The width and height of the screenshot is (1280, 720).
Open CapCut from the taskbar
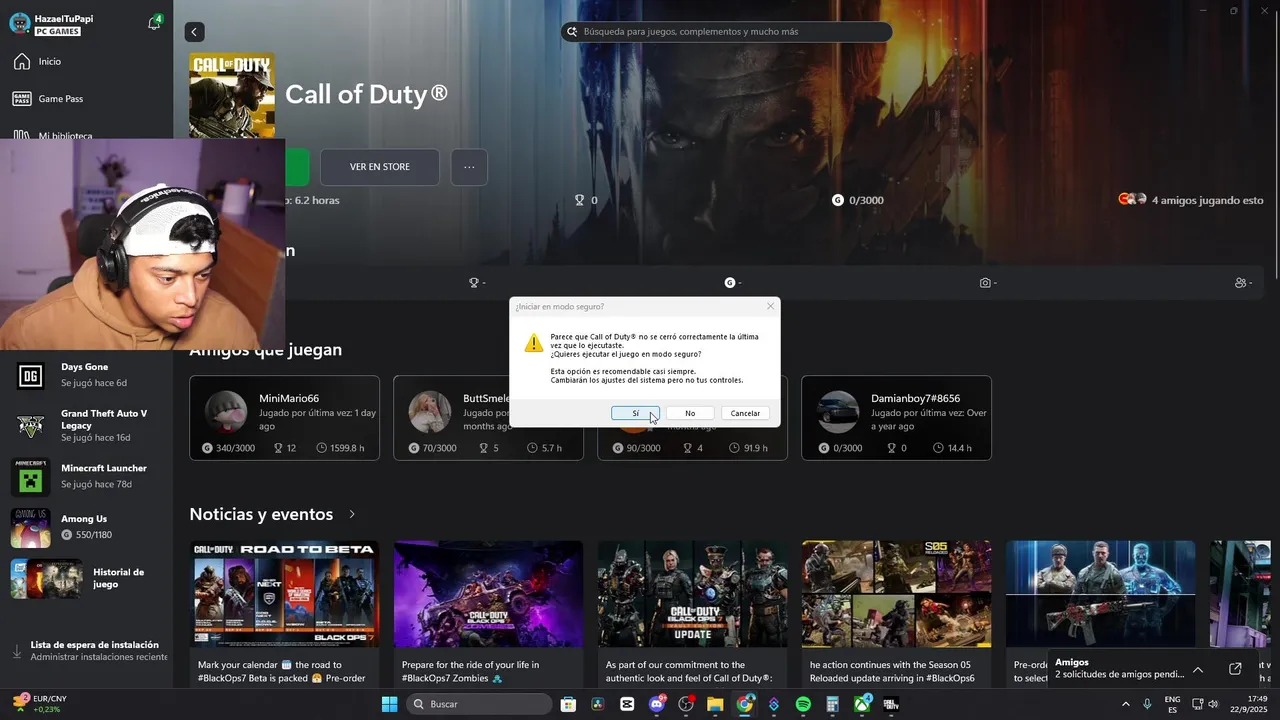click(x=627, y=704)
